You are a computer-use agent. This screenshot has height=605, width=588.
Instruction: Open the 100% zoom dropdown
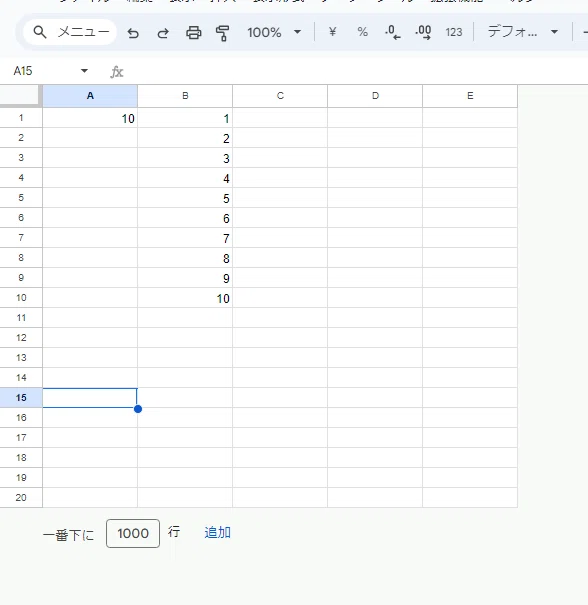(274, 32)
